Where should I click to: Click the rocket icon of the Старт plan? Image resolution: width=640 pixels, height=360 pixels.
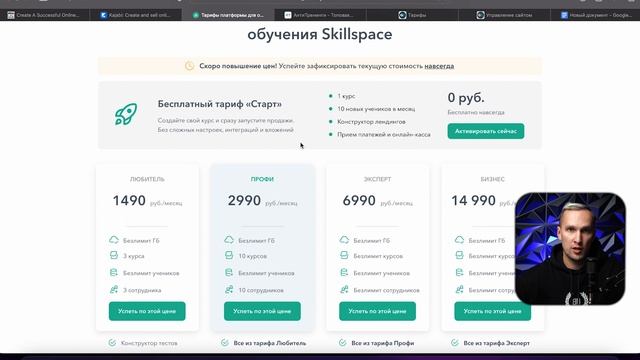(x=126, y=114)
